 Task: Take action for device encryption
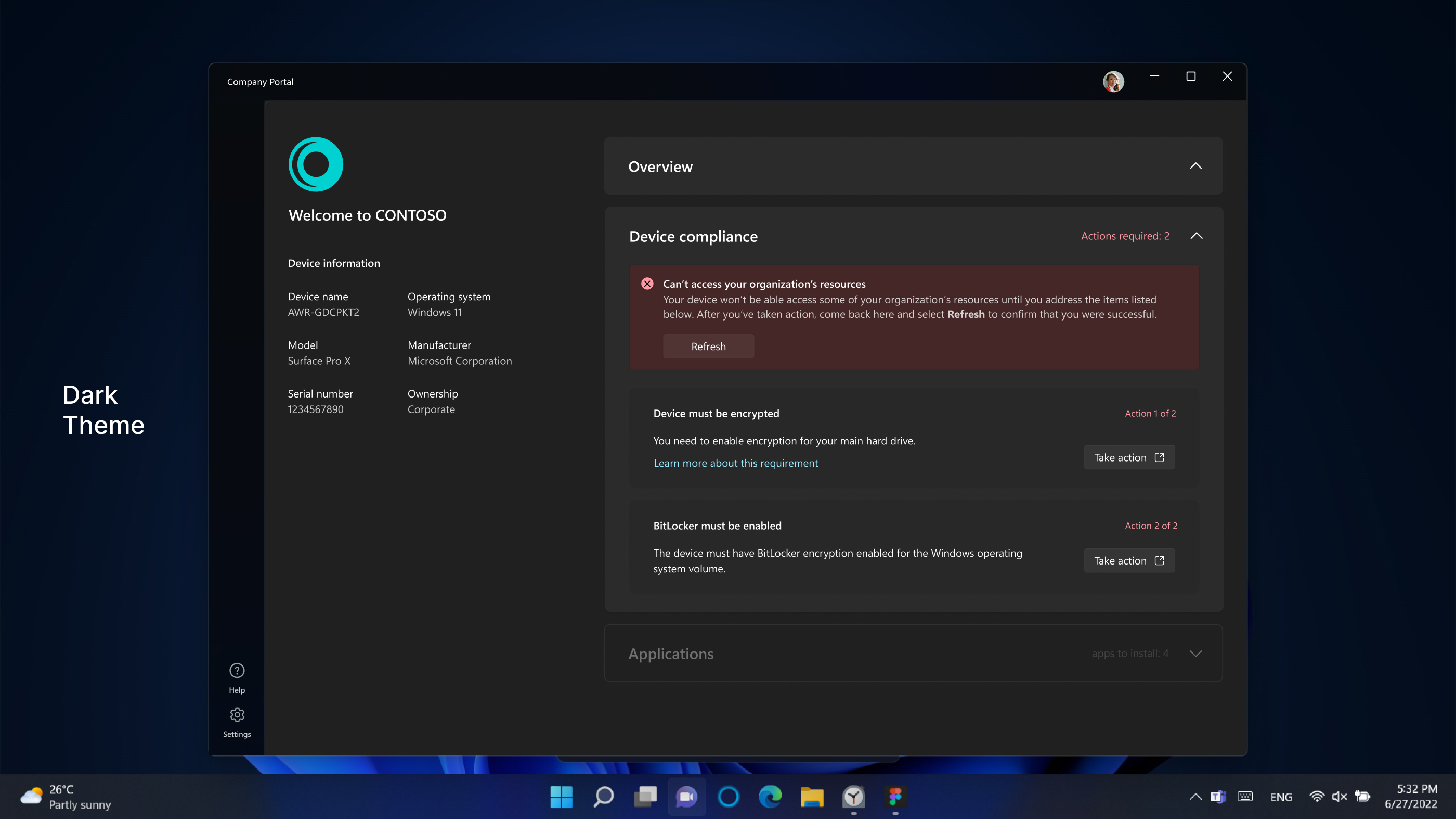(x=1129, y=457)
